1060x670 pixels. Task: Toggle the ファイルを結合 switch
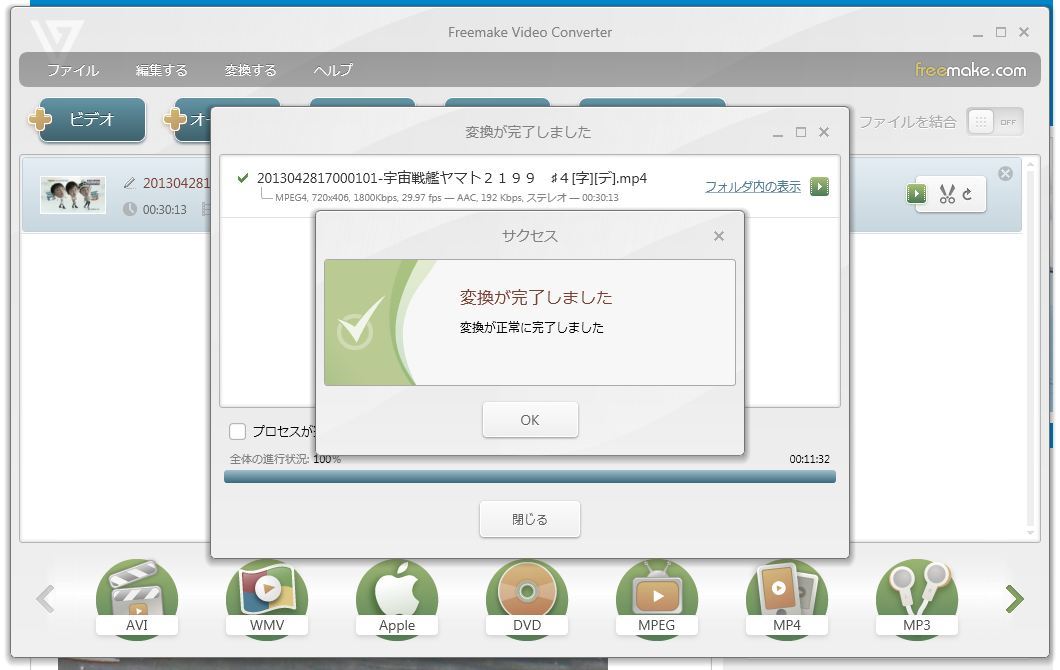(995, 122)
